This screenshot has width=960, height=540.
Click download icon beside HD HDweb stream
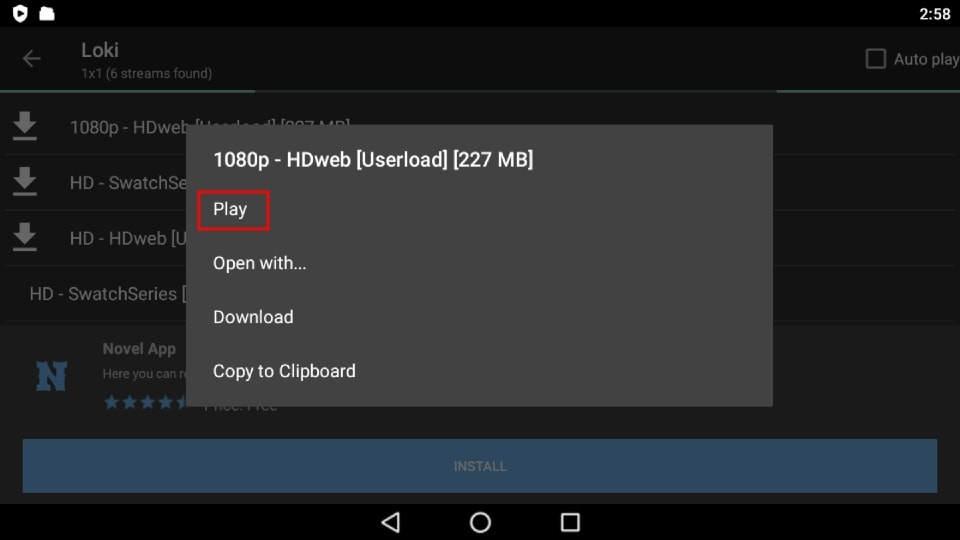pos(24,237)
